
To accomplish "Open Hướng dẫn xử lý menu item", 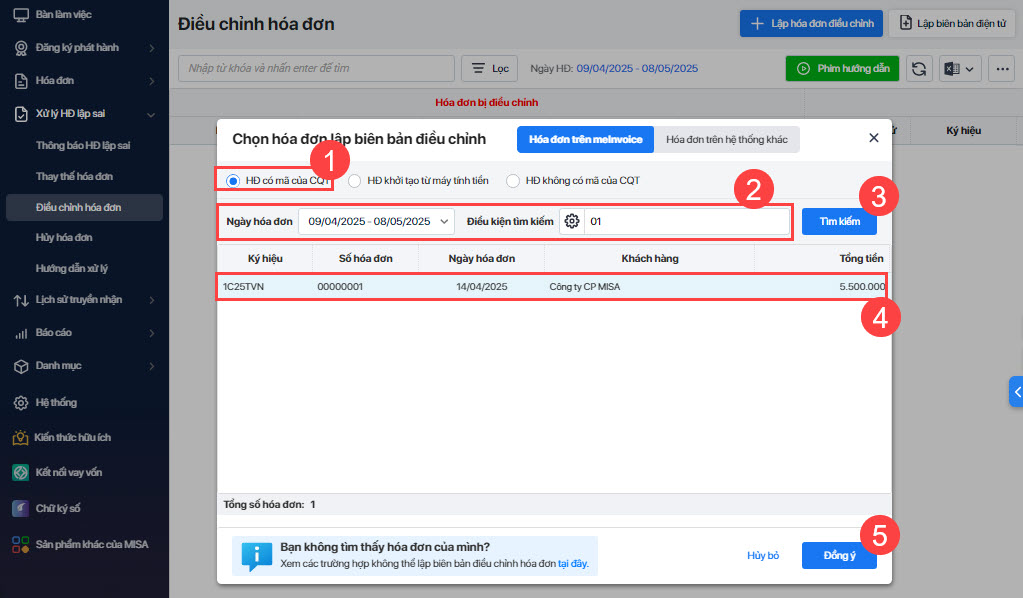I will click(x=72, y=268).
